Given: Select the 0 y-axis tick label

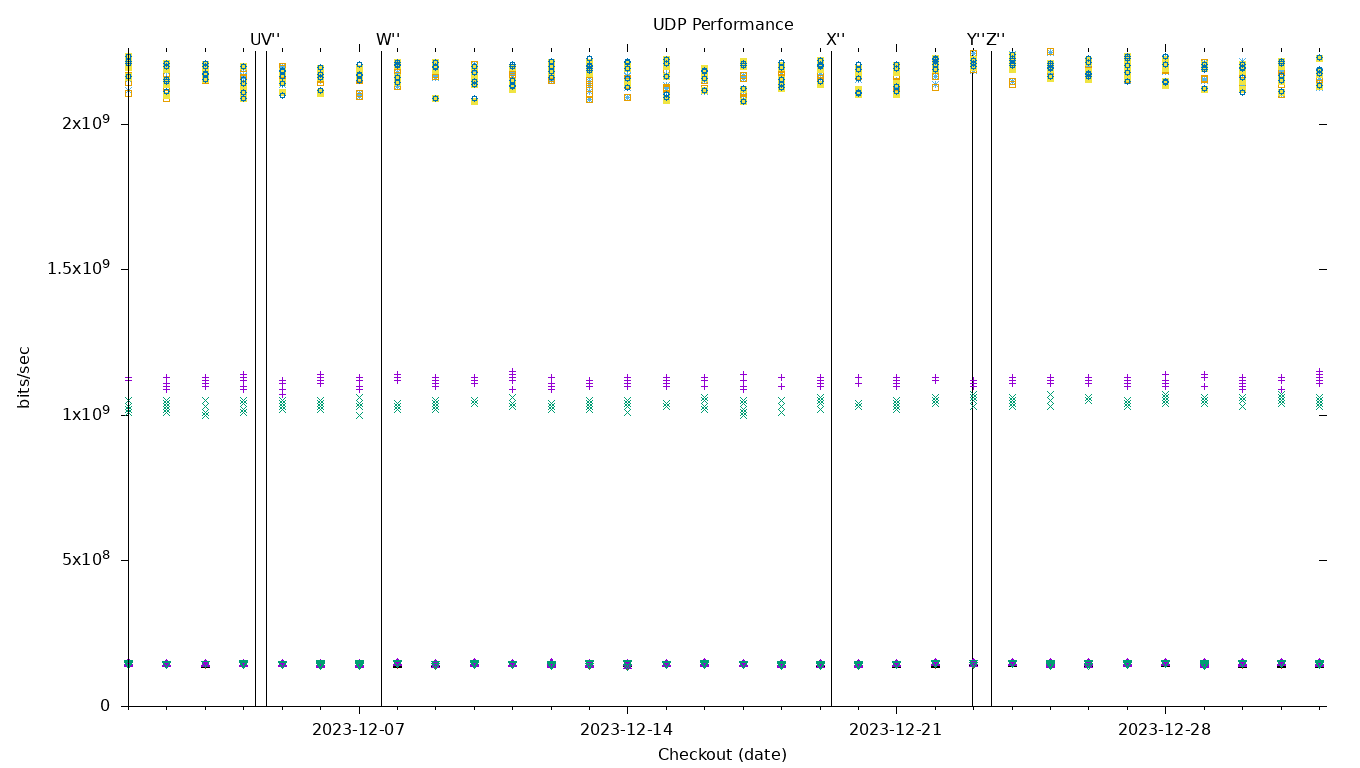Looking at the screenshot, I should click(104, 706).
